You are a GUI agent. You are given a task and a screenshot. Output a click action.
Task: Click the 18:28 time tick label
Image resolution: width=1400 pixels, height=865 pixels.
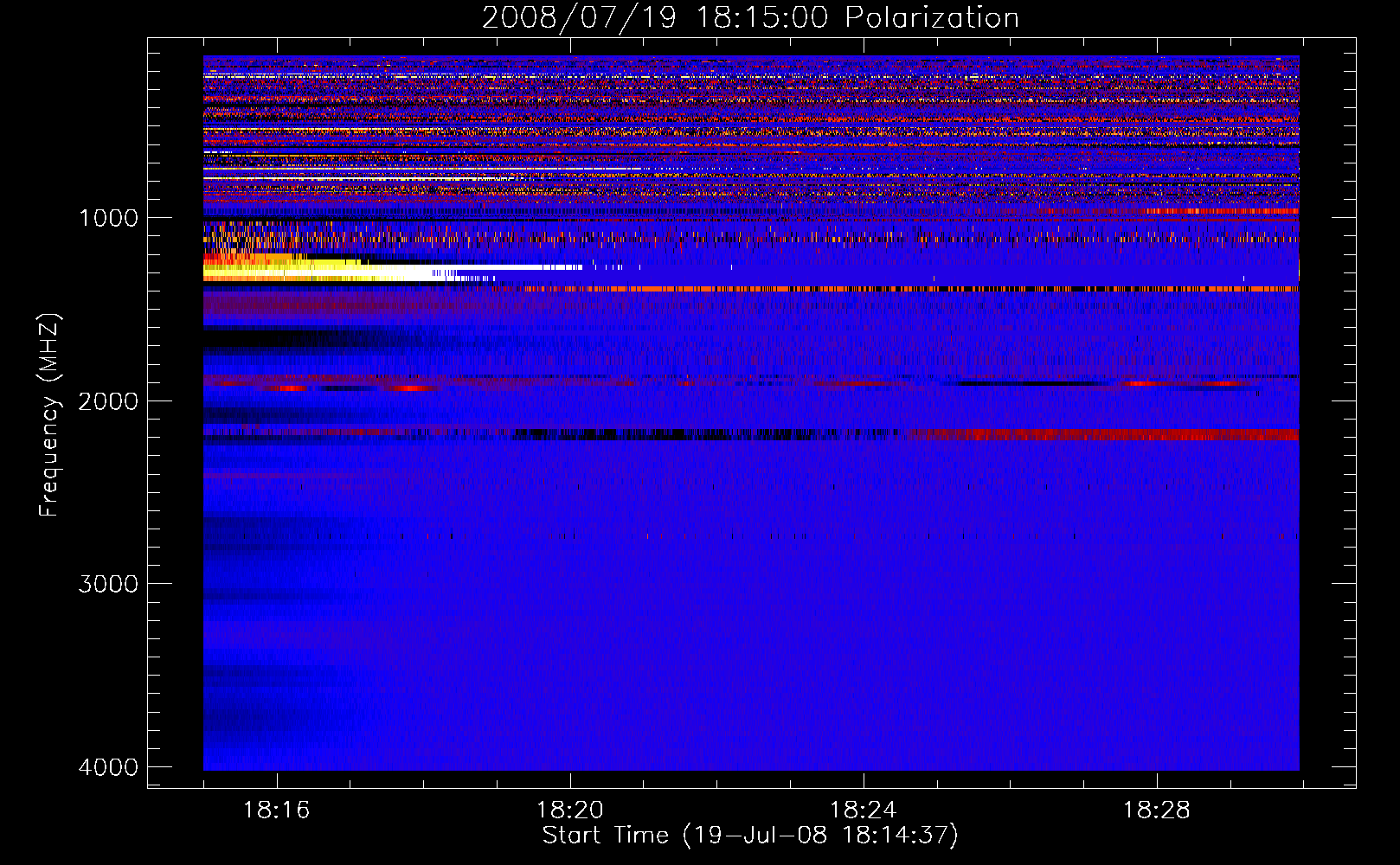pos(1156,811)
